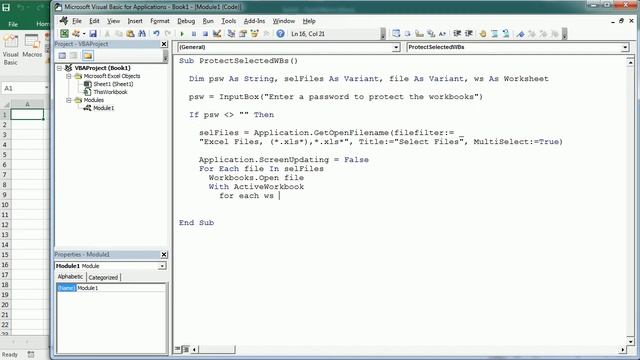Screen dimensions: 640x360
Task: Toggle Design Mode icon in the toolbar
Action: (217, 34)
